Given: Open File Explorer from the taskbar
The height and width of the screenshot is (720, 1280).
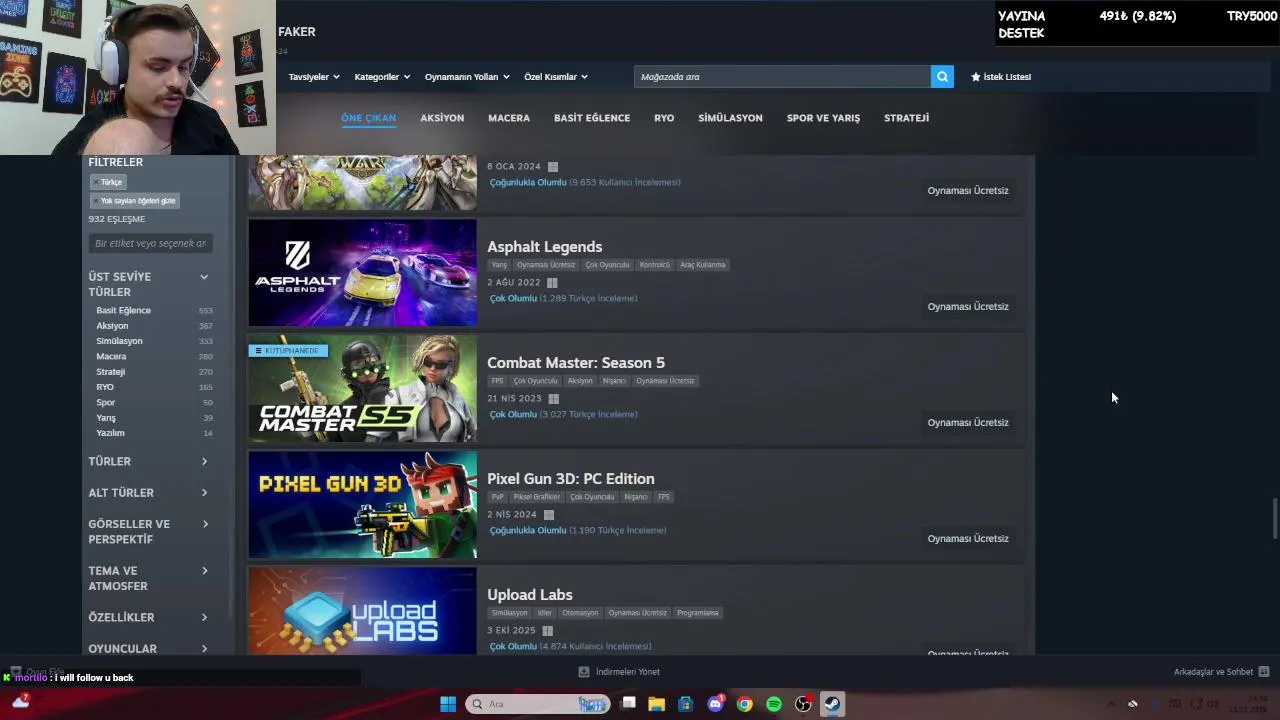Looking at the screenshot, I should [656, 704].
